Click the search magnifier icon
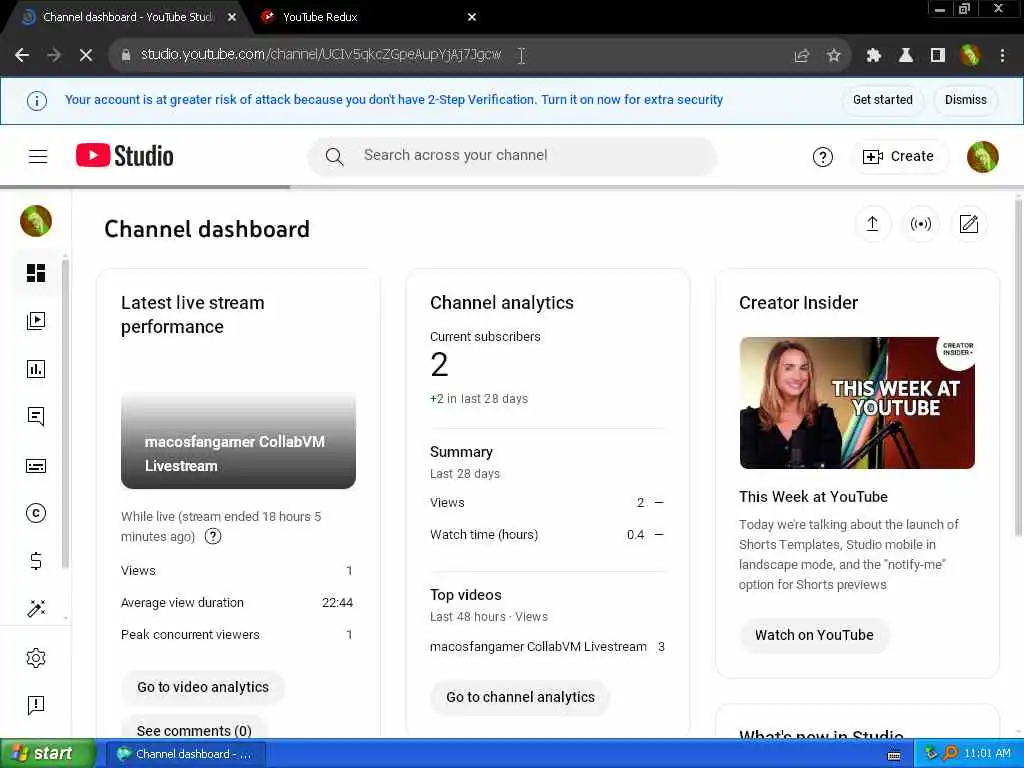This screenshot has width=1024, height=768. [x=334, y=157]
